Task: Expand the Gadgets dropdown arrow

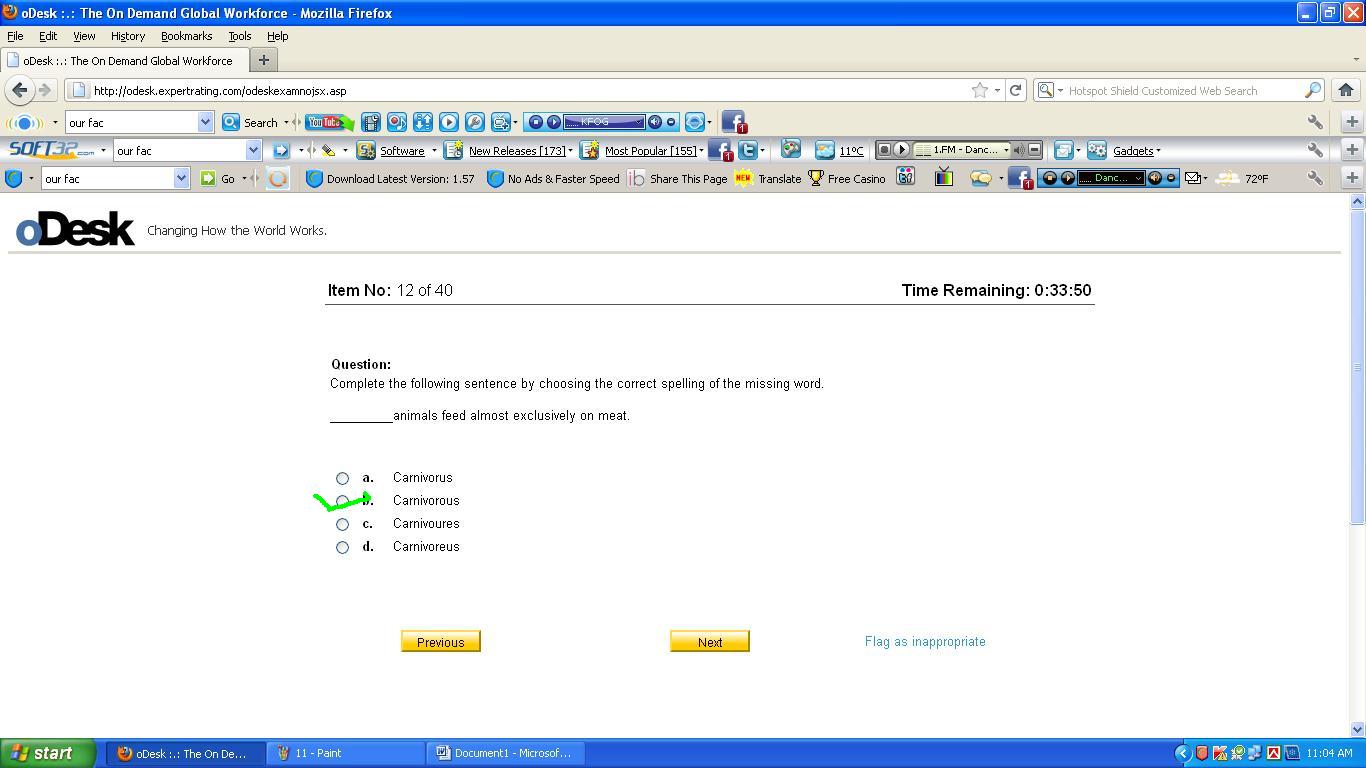Action: [x=1158, y=151]
